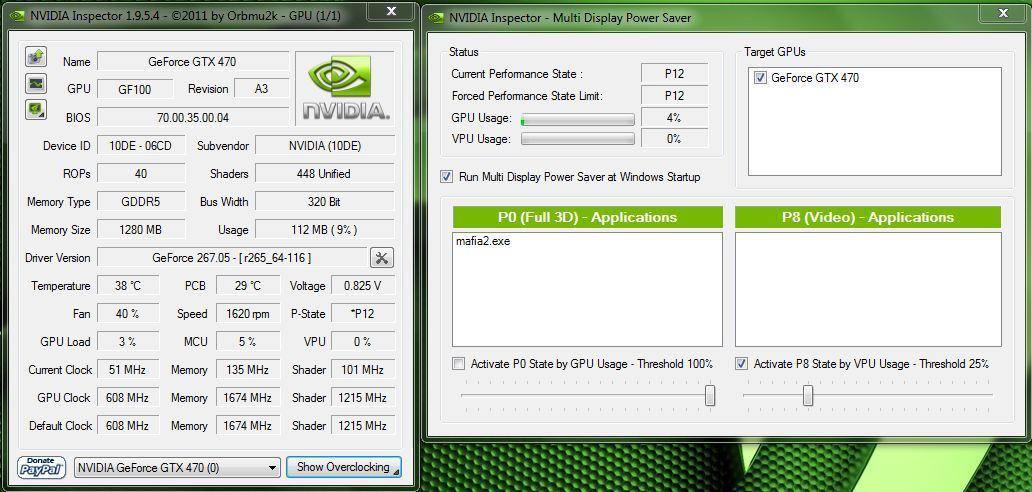
Task: Click inside the empty P8 applications list
Action: click(x=868, y=289)
